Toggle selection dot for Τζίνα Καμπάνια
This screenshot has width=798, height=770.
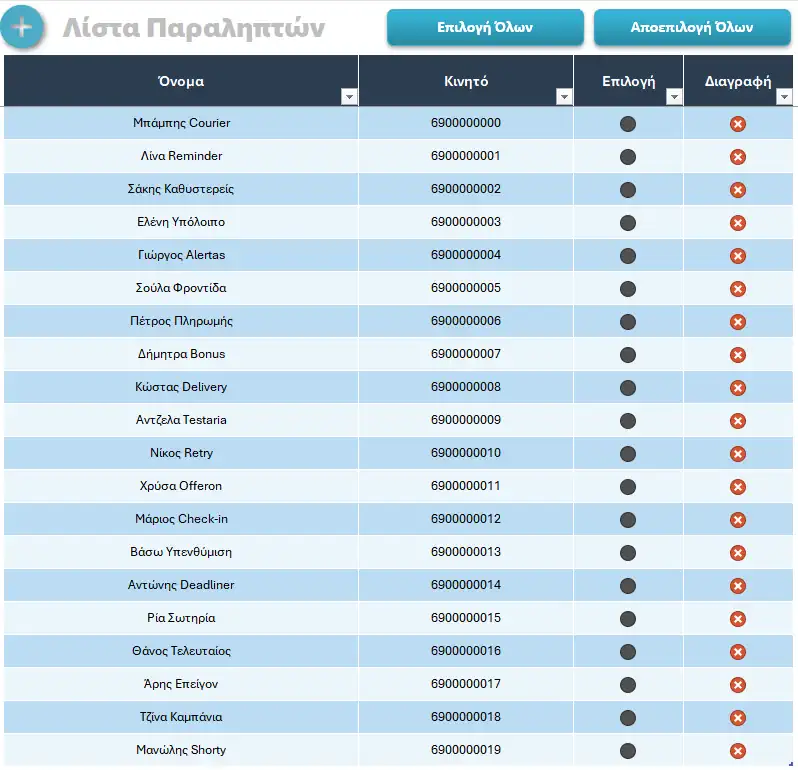(x=628, y=718)
